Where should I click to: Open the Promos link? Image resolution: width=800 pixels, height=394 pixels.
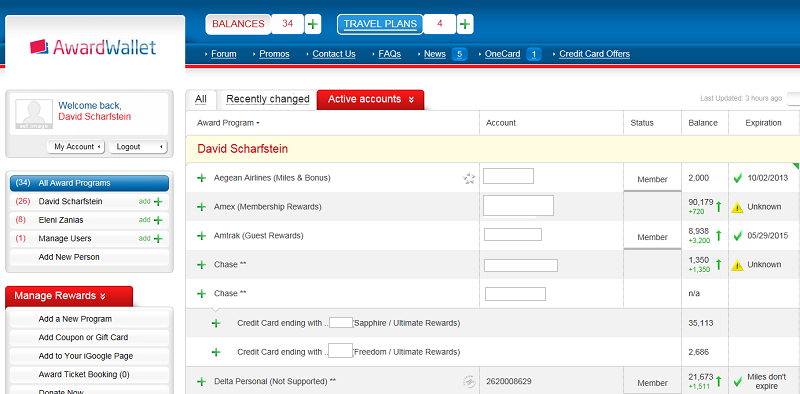tap(274, 54)
